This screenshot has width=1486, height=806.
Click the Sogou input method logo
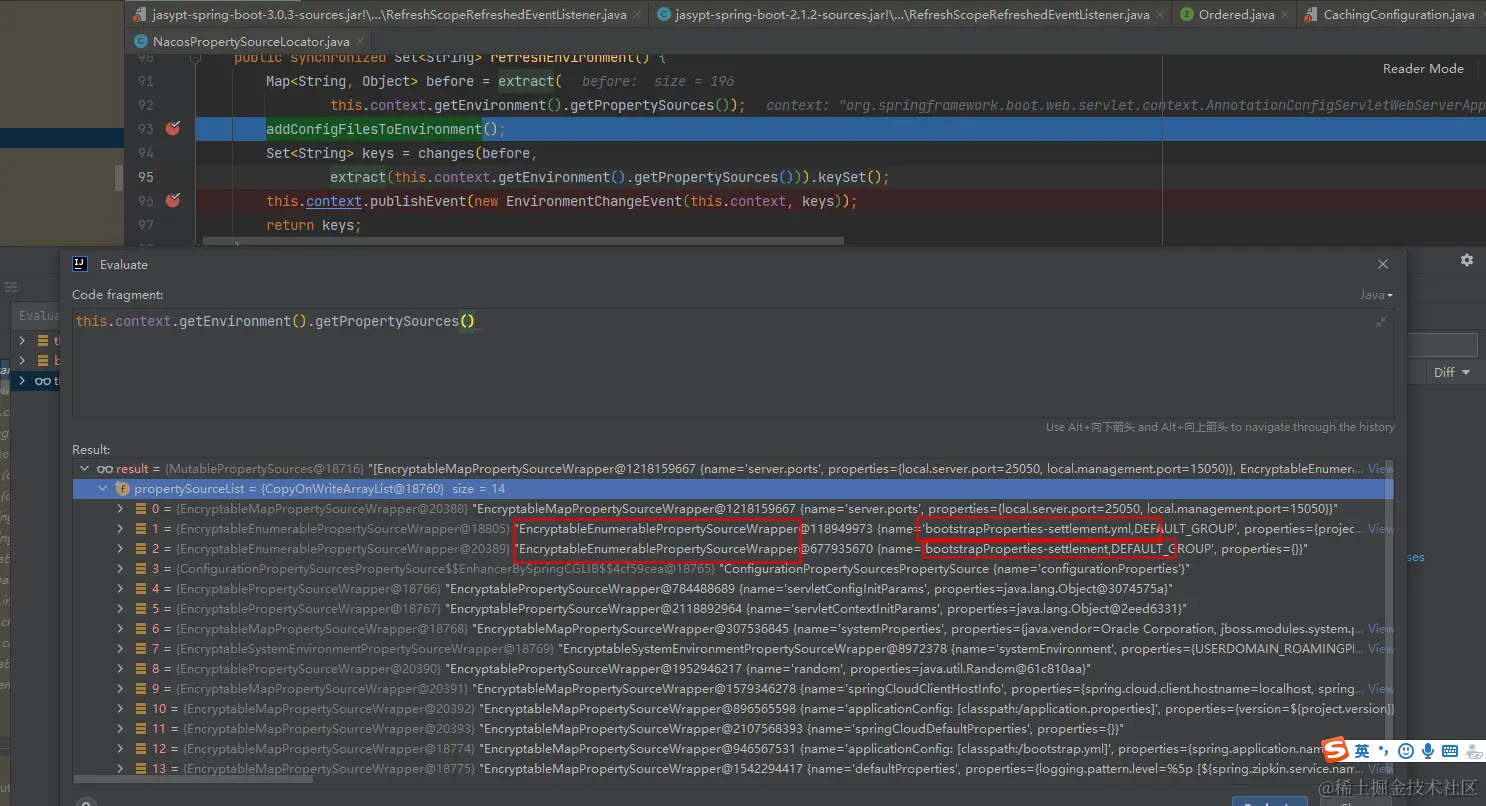pyautogui.click(x=1337, y=750)
